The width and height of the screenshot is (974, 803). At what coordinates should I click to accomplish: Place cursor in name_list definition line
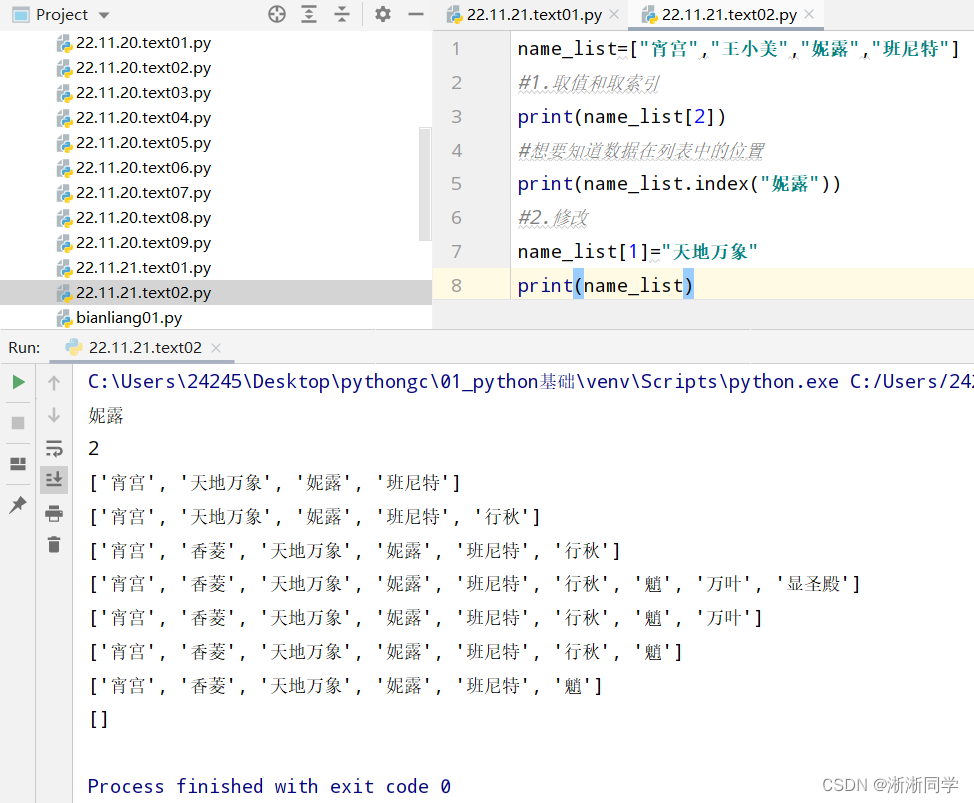(739, 48)
